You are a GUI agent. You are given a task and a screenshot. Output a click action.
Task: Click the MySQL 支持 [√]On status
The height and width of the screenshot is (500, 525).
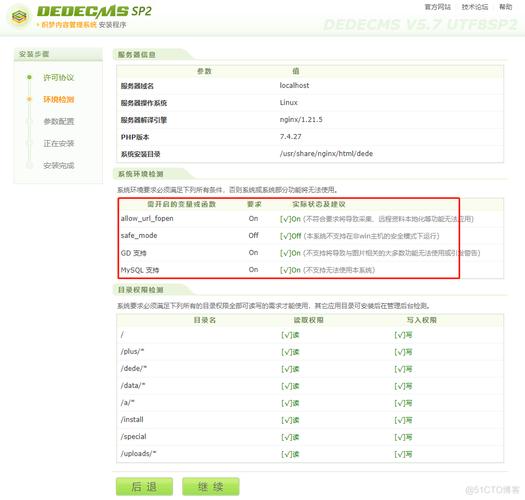point(290,270)
